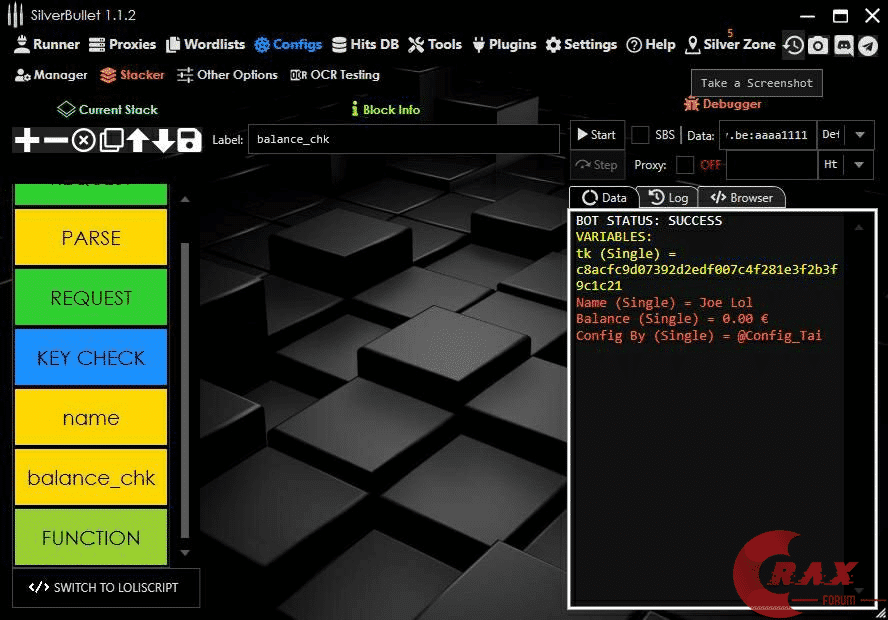The height and width of the screenshot is (620, 888).
Task: Open the Telegram icon in the top bar
Action: (867, 45)
